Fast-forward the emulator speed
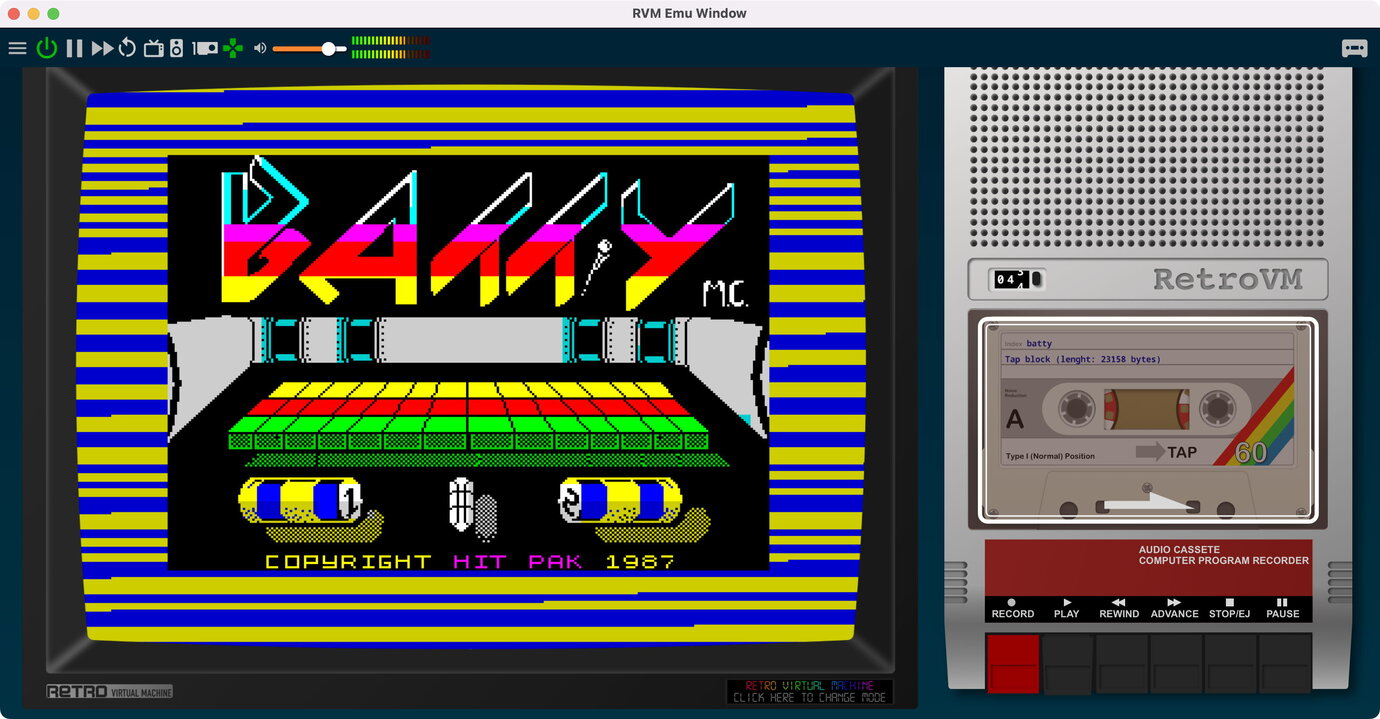1380x719 pixels. (x=101, y=47)
